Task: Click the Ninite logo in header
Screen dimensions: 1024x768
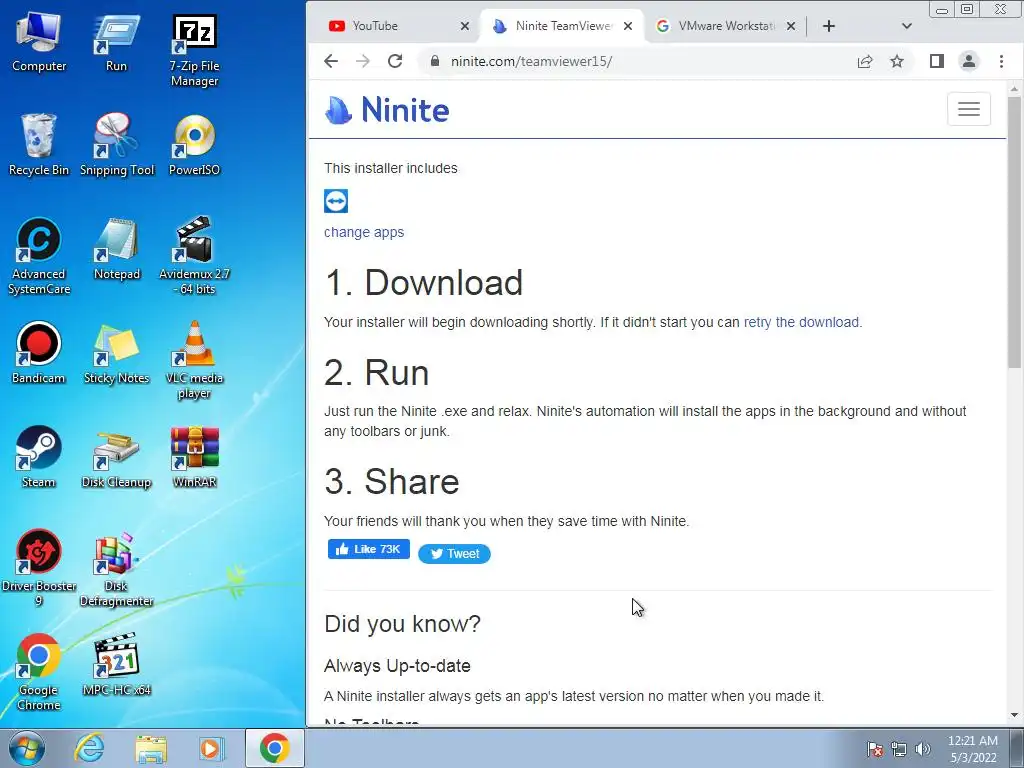Action: click(x=387, y=110)
